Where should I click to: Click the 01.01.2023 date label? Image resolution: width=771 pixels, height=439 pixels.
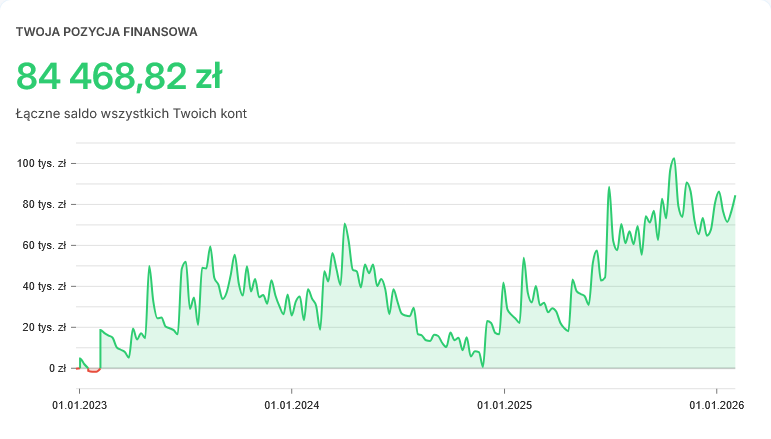coord(80,405)
